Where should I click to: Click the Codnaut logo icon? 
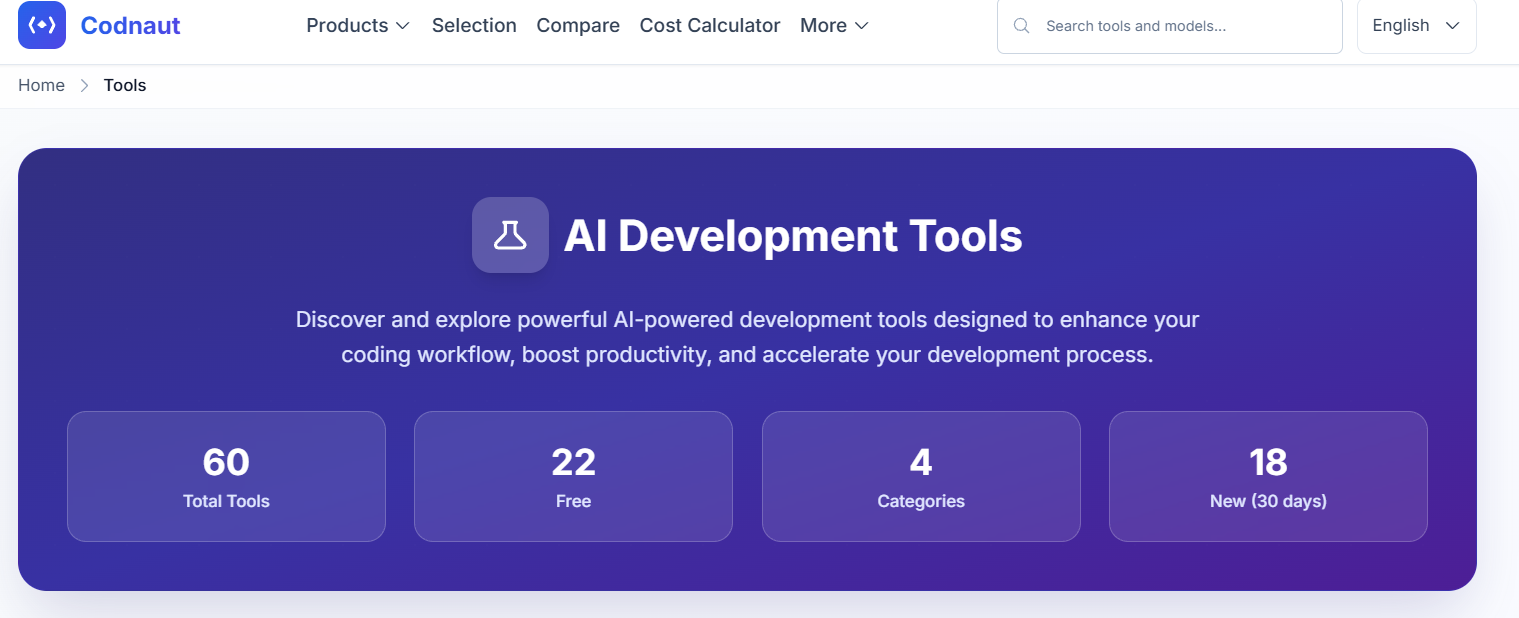tap(42, 25)
